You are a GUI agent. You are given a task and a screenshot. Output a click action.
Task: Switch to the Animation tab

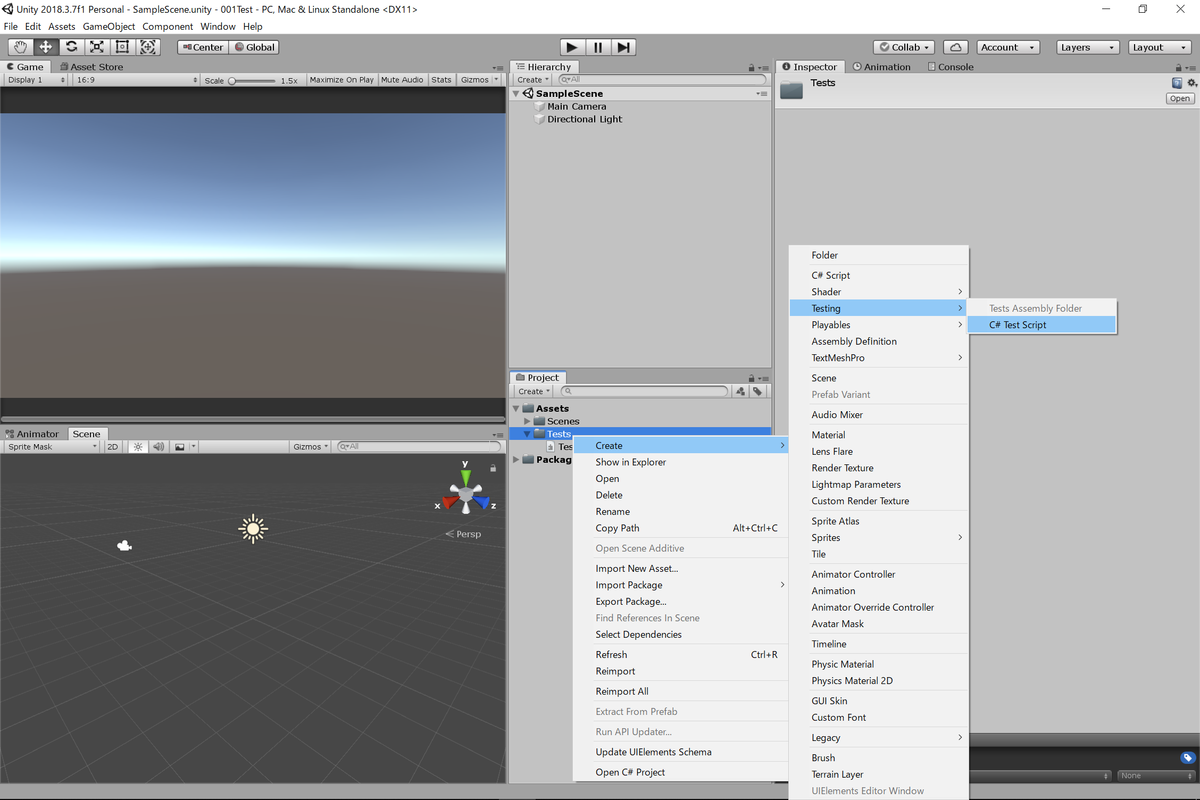(881, 67)
